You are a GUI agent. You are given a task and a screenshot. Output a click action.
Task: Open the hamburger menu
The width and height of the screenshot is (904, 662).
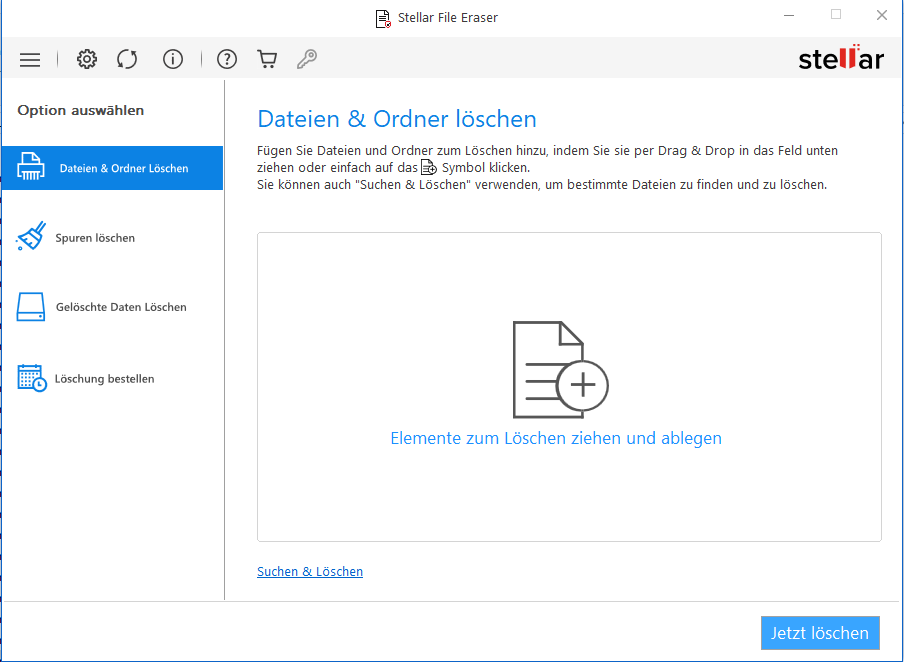pyautogui.click(x=30, y=59)
